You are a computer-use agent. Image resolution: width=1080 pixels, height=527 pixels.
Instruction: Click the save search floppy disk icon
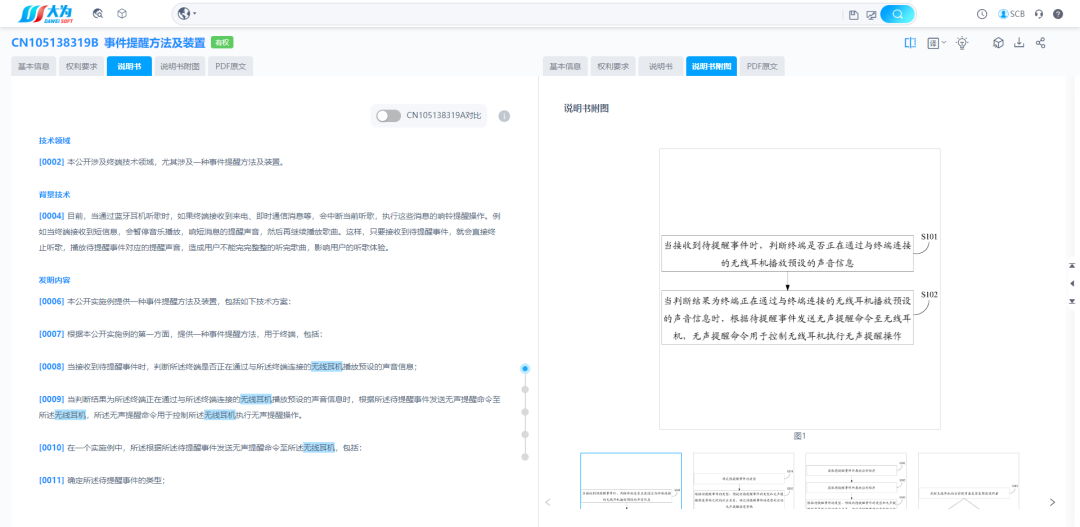tap(854, 14)
